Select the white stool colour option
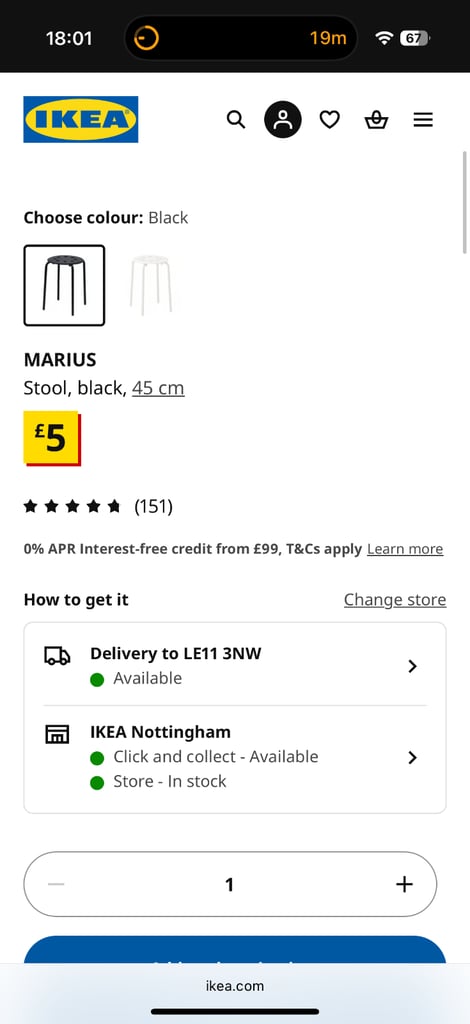 click(150, 285)
